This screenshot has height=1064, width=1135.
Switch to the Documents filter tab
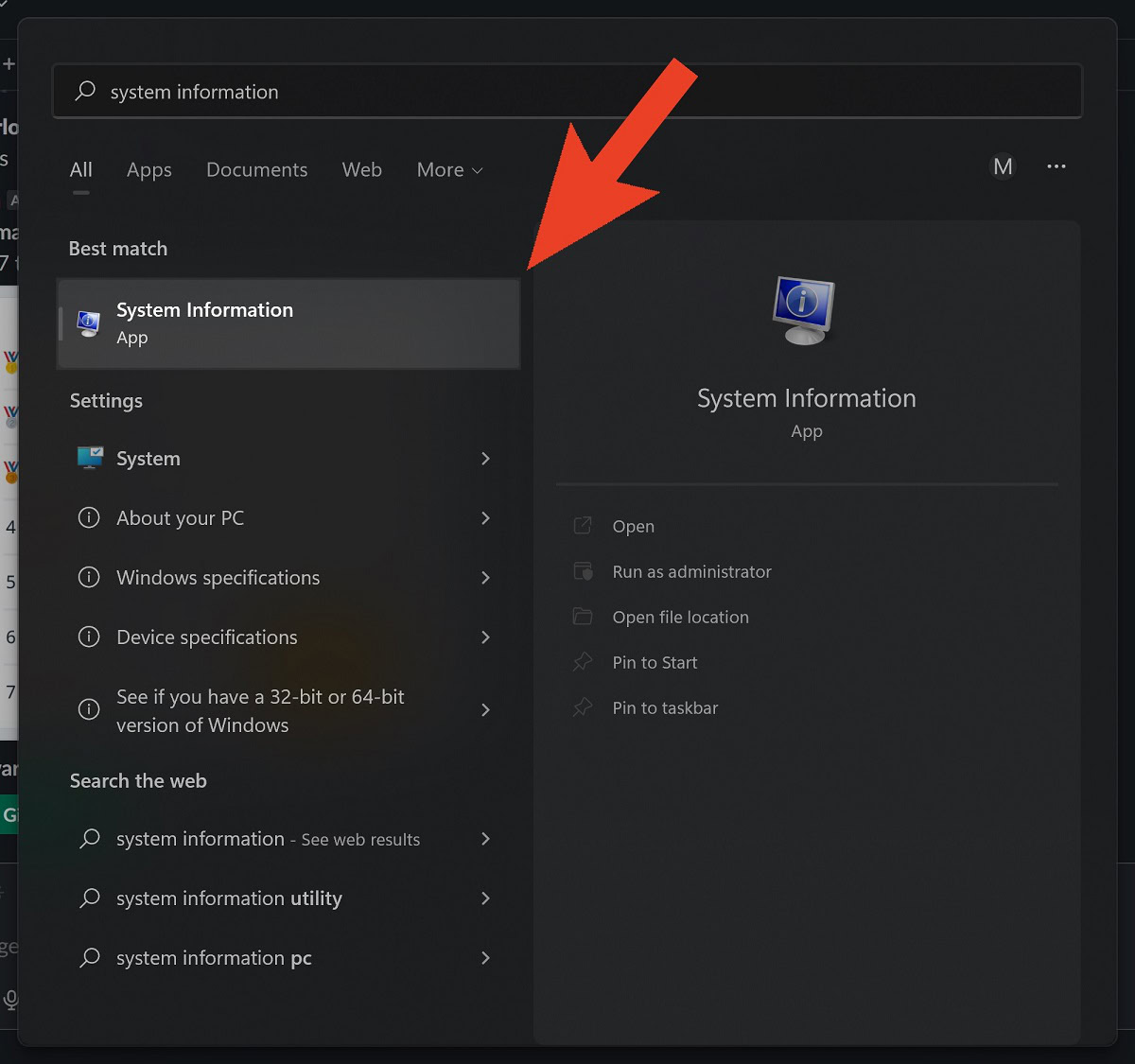(256, 170)
